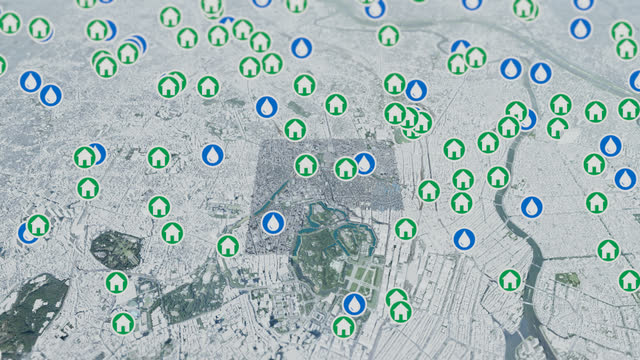Select the left one of two adjacent water drops, upper right
This screenshot has height=360, width=640.
click(x=511, y=69)
